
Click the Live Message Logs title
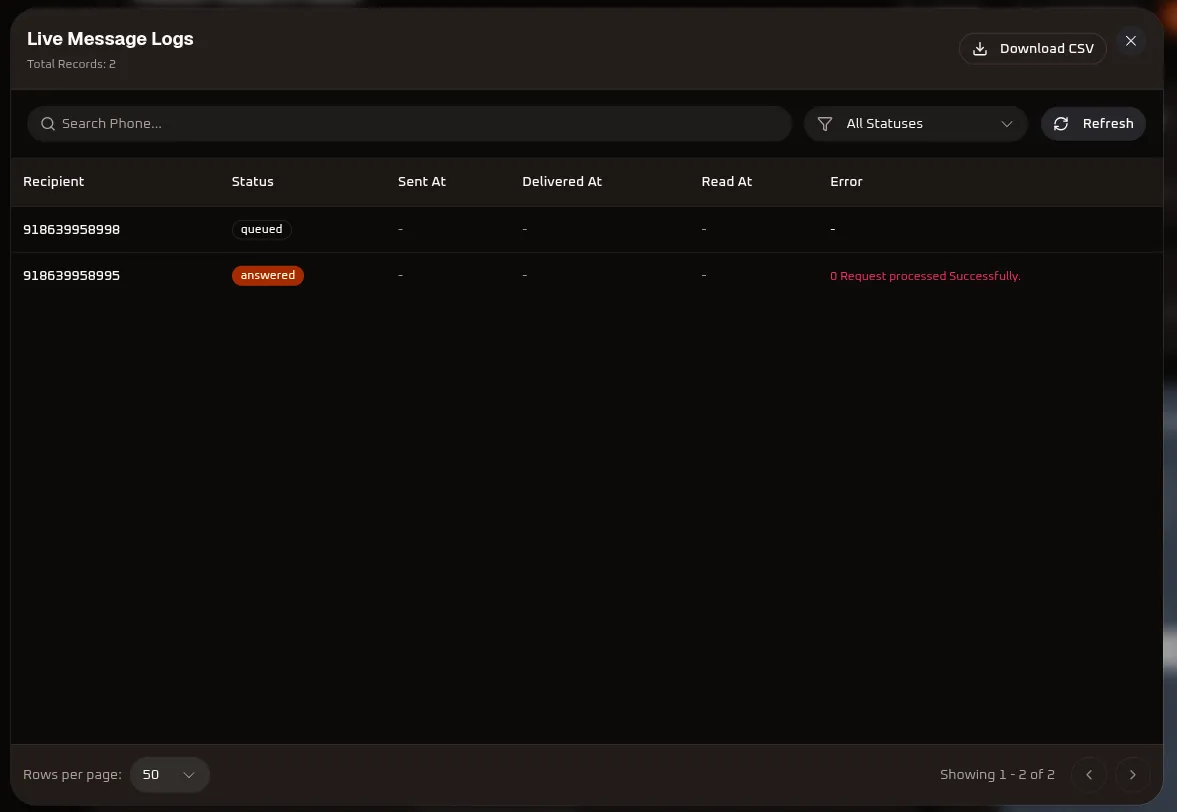pyautogui.click(x=110, y=39)
